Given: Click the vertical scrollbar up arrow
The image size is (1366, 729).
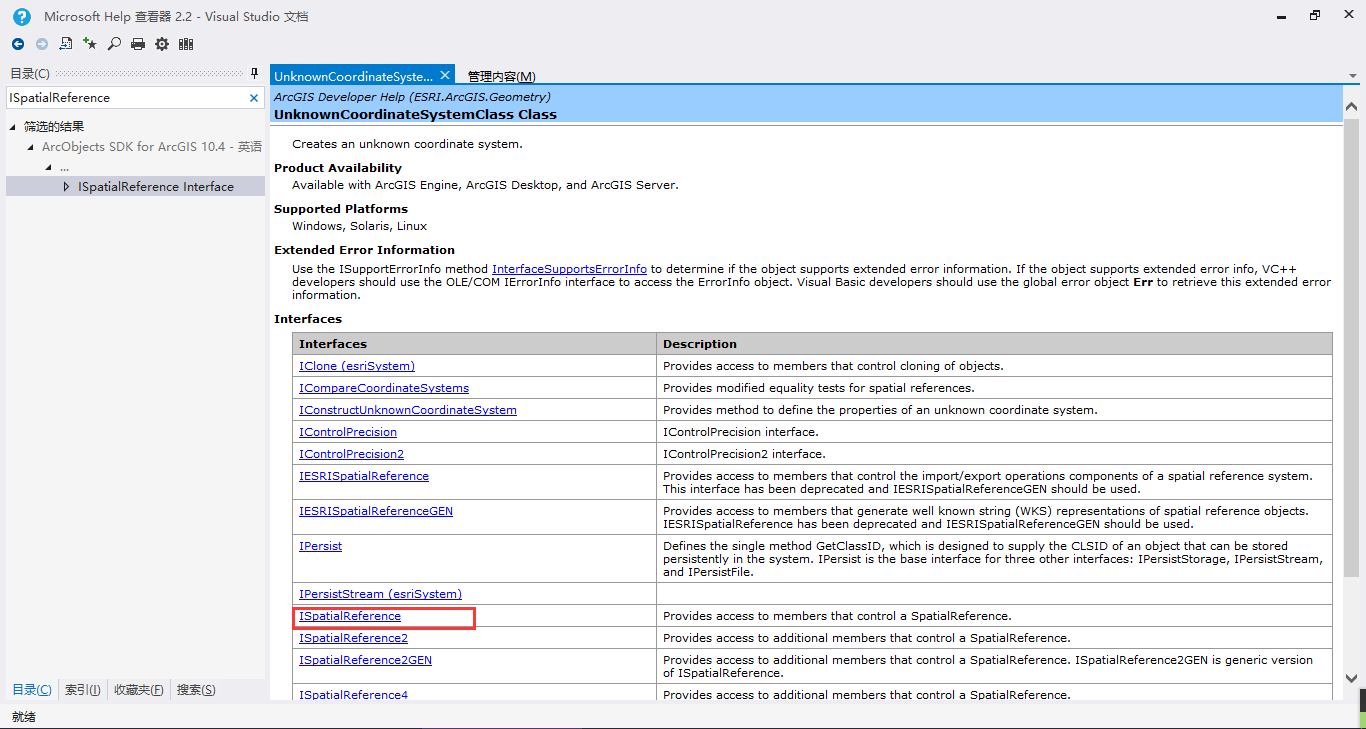Looking at the screenshot, I should [x=1352, y=106].
